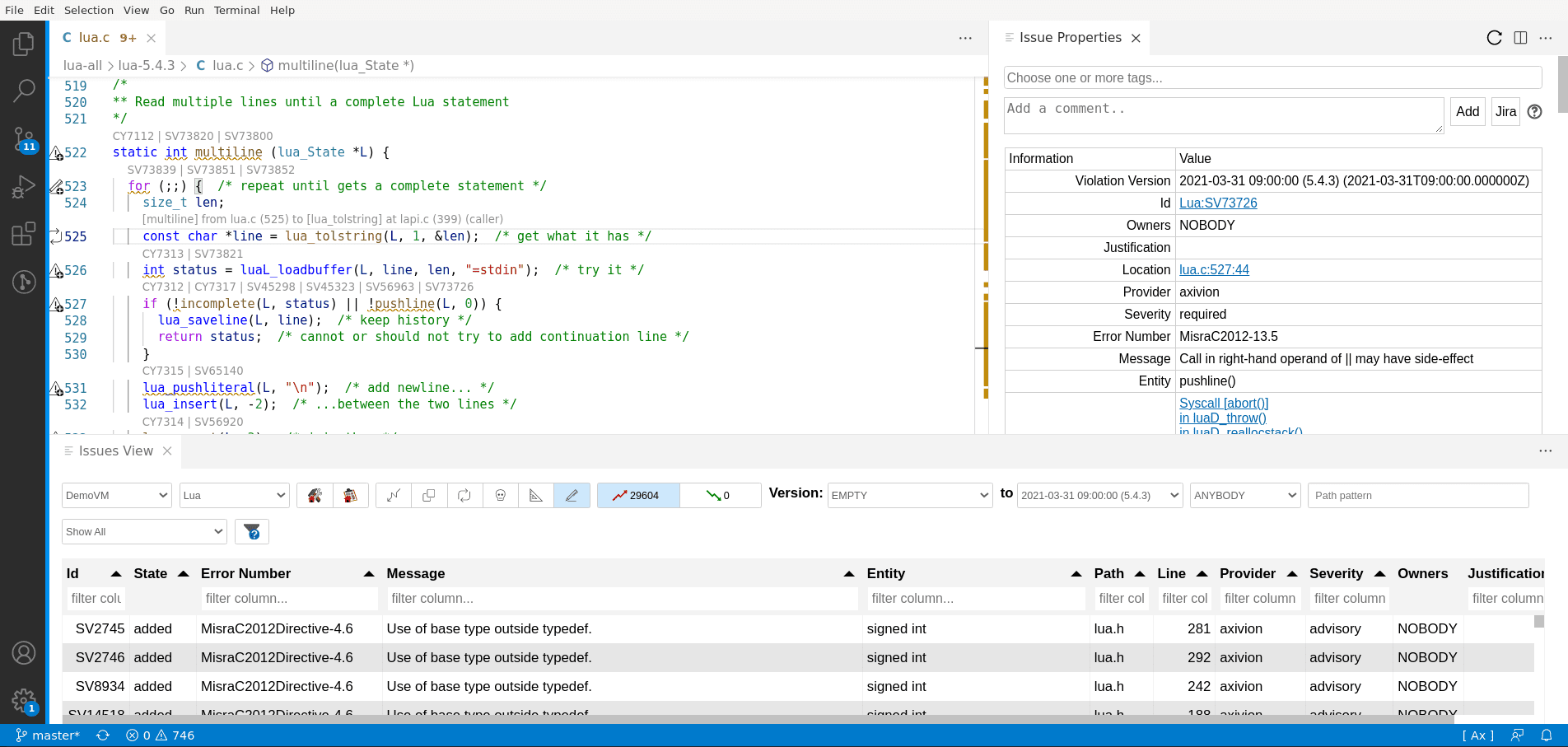The width and height of the screenshot is (1568, 747).
Task: Open the Manage gear icon
Action: 23,701
